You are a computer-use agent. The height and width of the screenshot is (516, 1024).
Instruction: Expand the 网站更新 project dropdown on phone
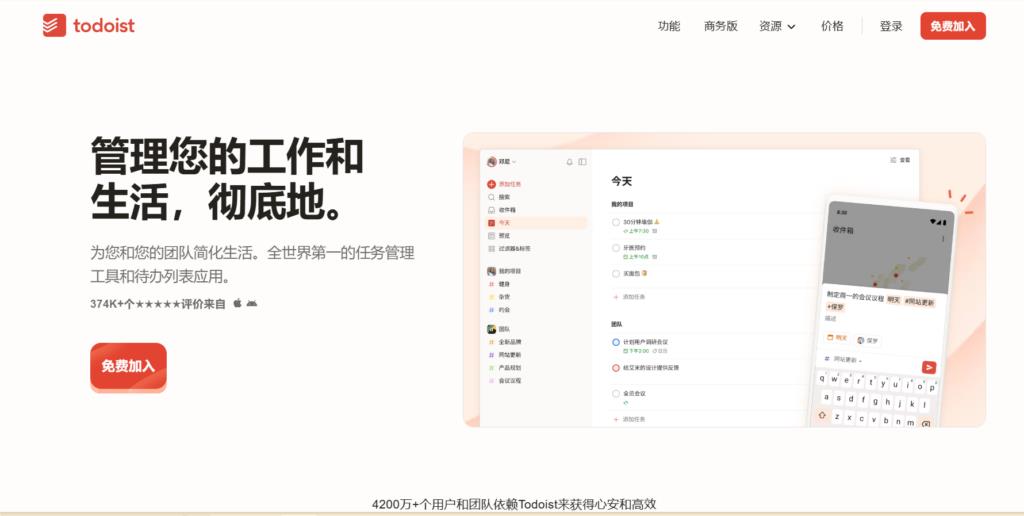tap(843, 359)
